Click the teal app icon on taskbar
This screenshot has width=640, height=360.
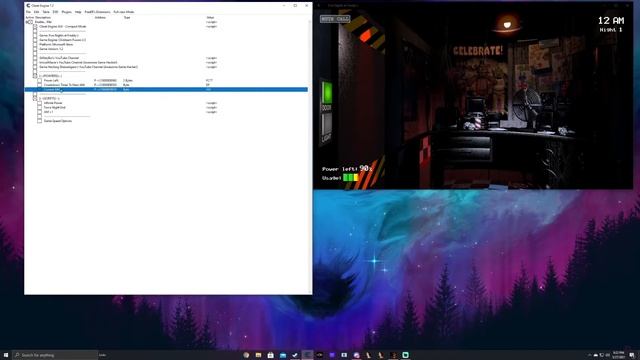(x=405, y=355)
